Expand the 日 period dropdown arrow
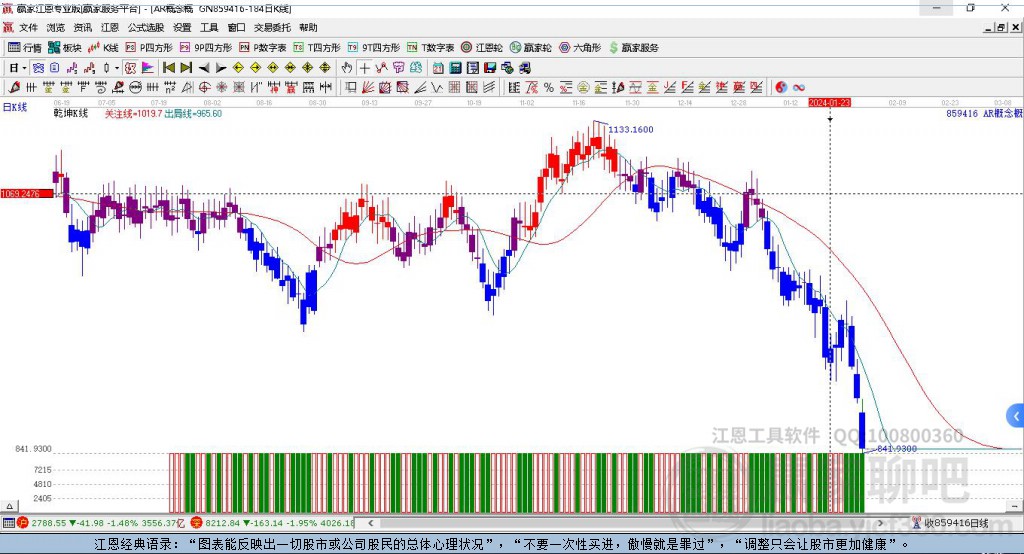1024x554 pixels. tap(25, 68)
